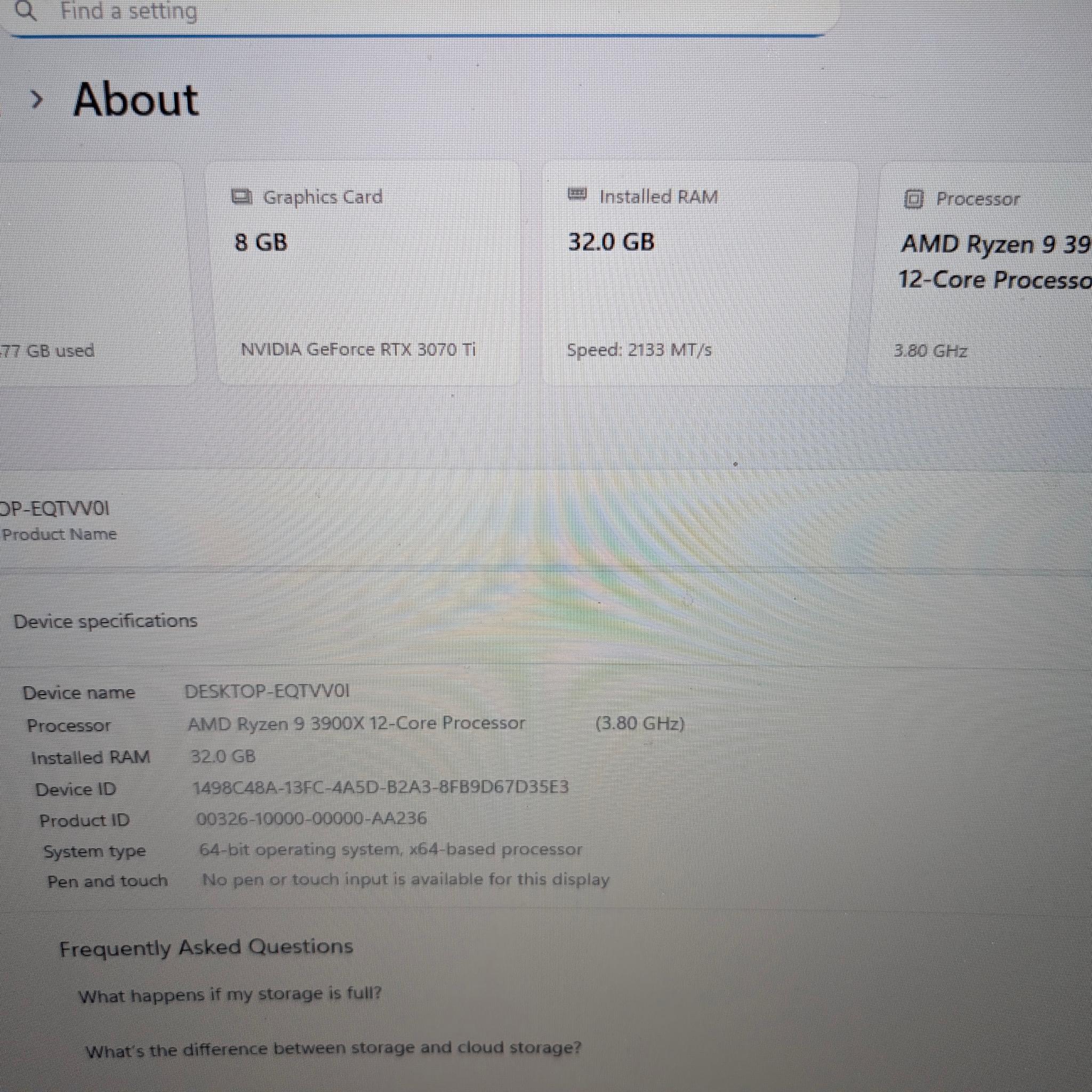Viewport: 1092px width, 1092px height.
Task: Click the Frequently Asked Questions heading
Action: pyautogui.click(x=206, y=948)
